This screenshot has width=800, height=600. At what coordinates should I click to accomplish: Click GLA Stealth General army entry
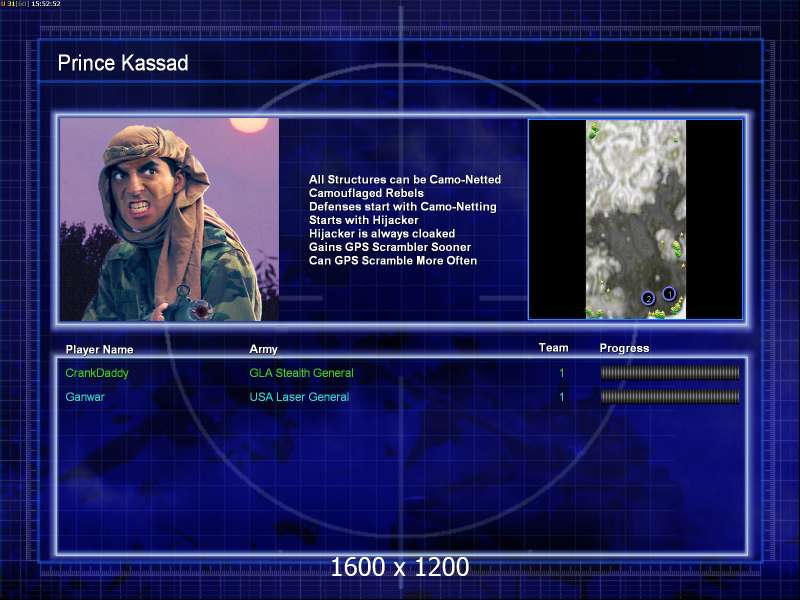301,373
